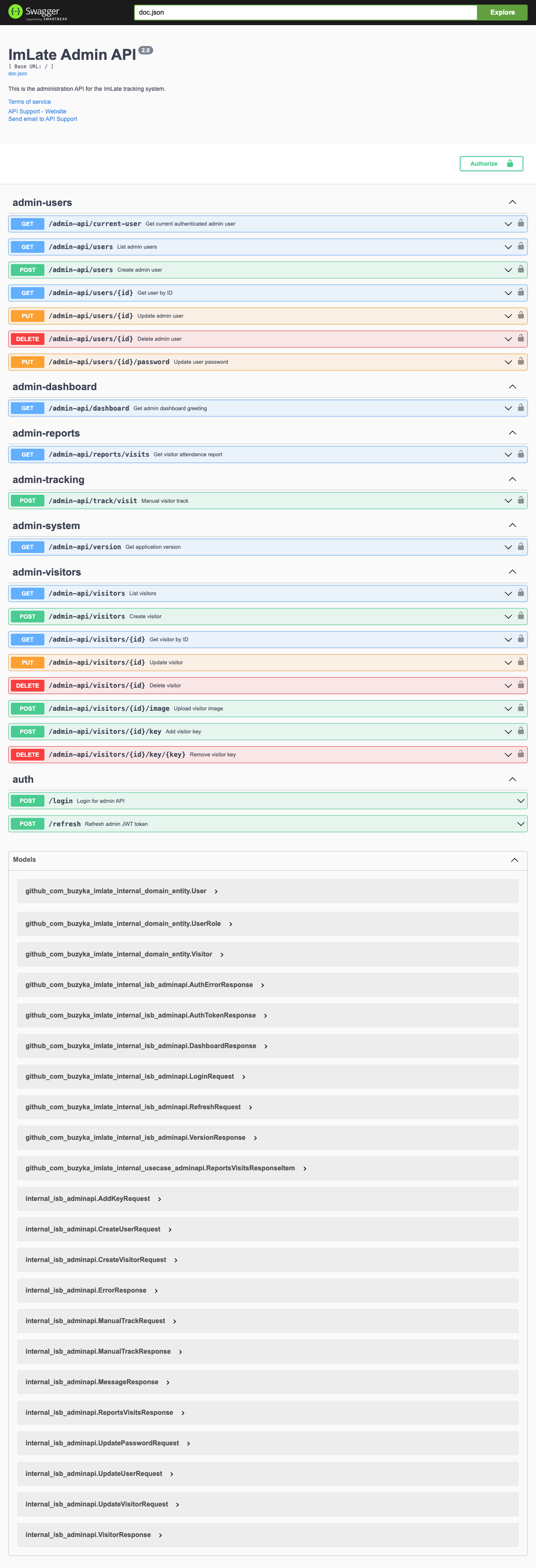
Task: Click lock icon on dashboard greeting row
Action: point(521,408)
